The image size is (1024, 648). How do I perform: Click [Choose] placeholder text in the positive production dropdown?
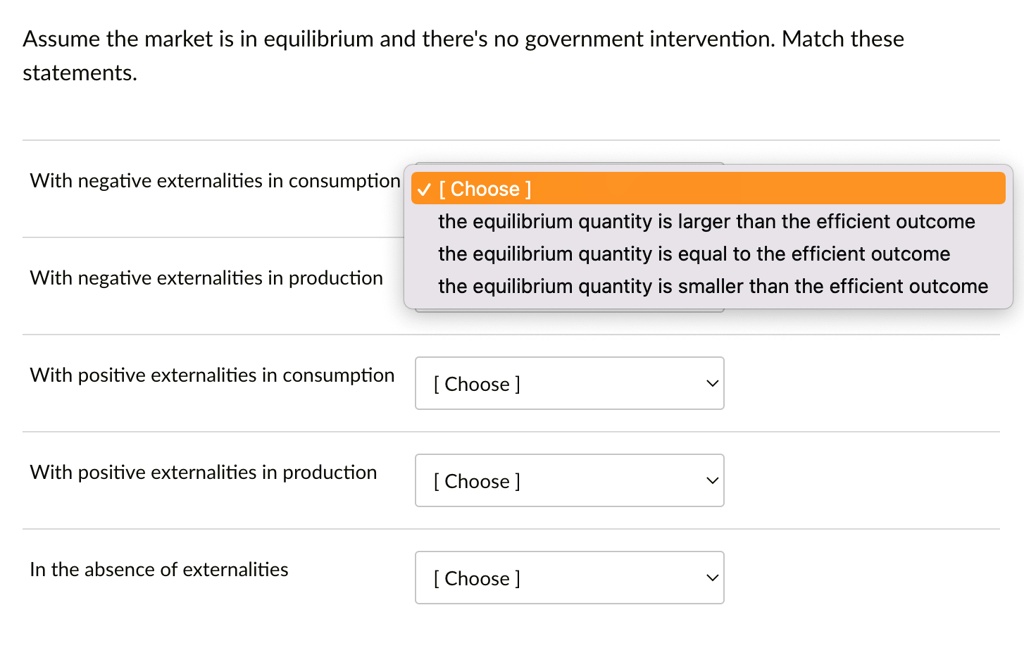point(477,482)
